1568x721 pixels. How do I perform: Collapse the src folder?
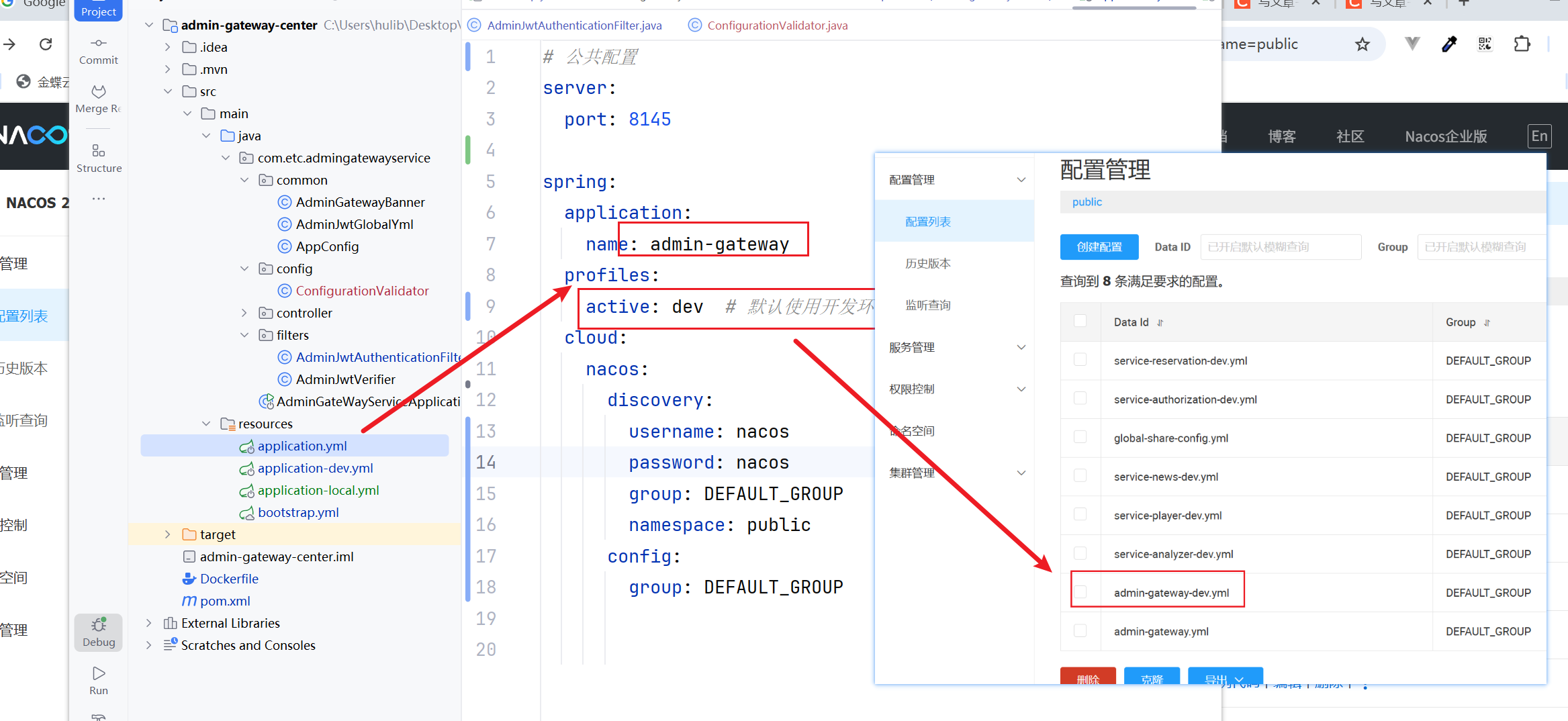[x=168, y=91]
